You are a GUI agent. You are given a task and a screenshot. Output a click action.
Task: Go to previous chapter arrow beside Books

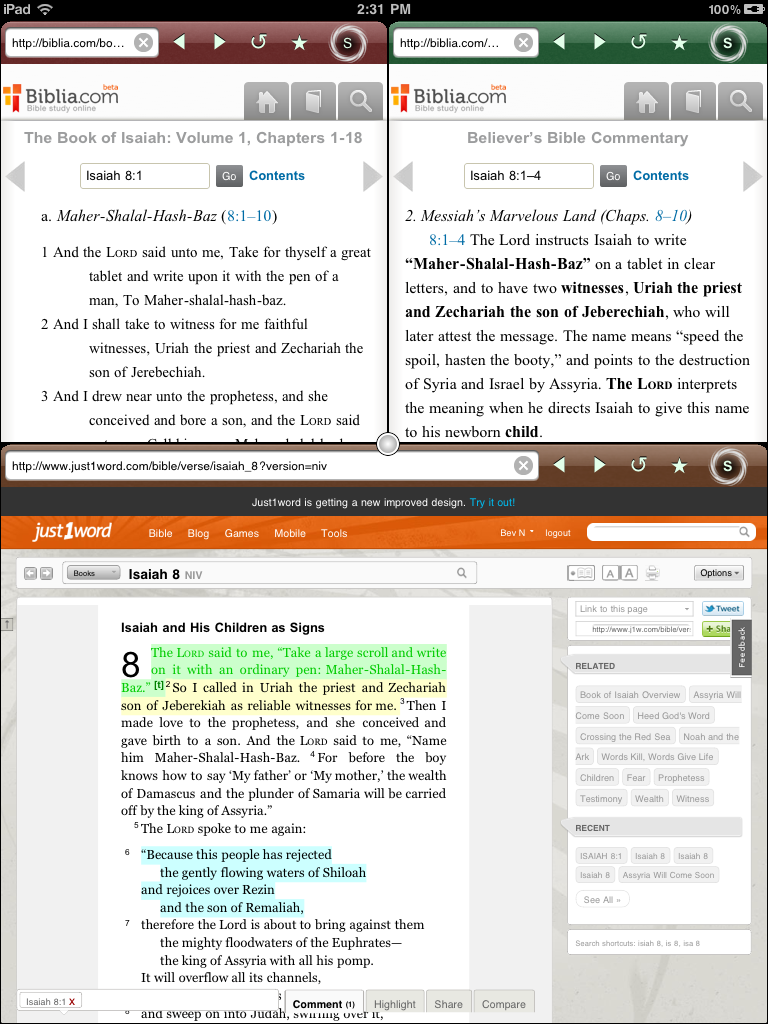coord(30,573)
